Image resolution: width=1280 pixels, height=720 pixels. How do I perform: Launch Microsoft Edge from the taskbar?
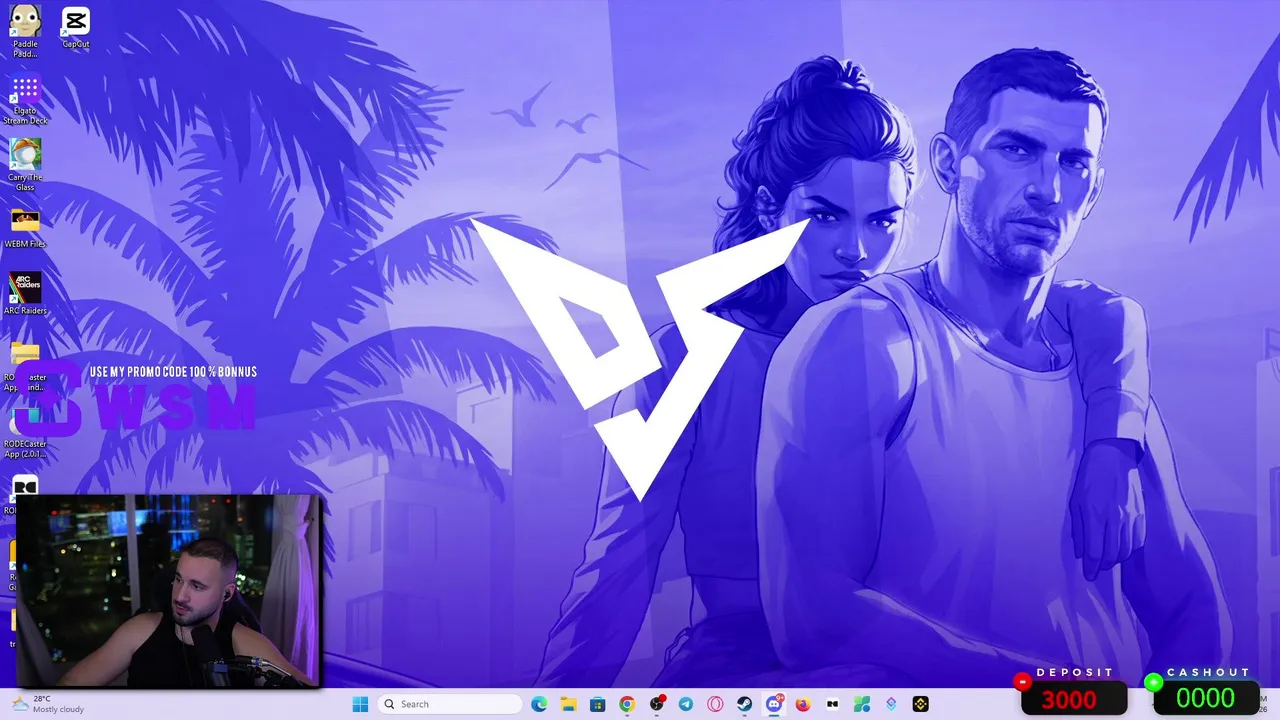click(x=539, y=704)
